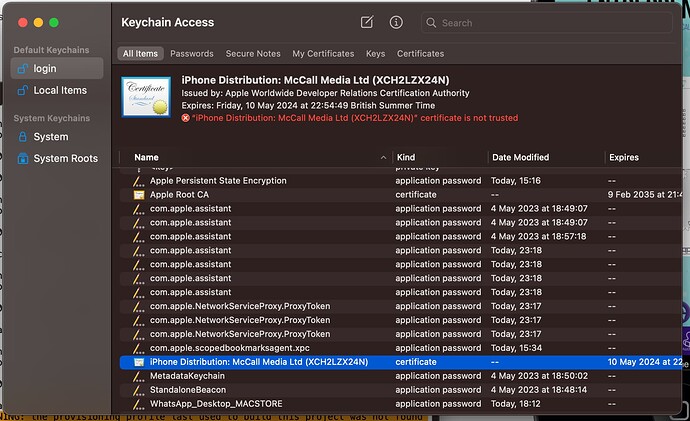This screenshot has height=421, width=690.
Task: Open the My Certificates tab
Action: click(323, 54)
